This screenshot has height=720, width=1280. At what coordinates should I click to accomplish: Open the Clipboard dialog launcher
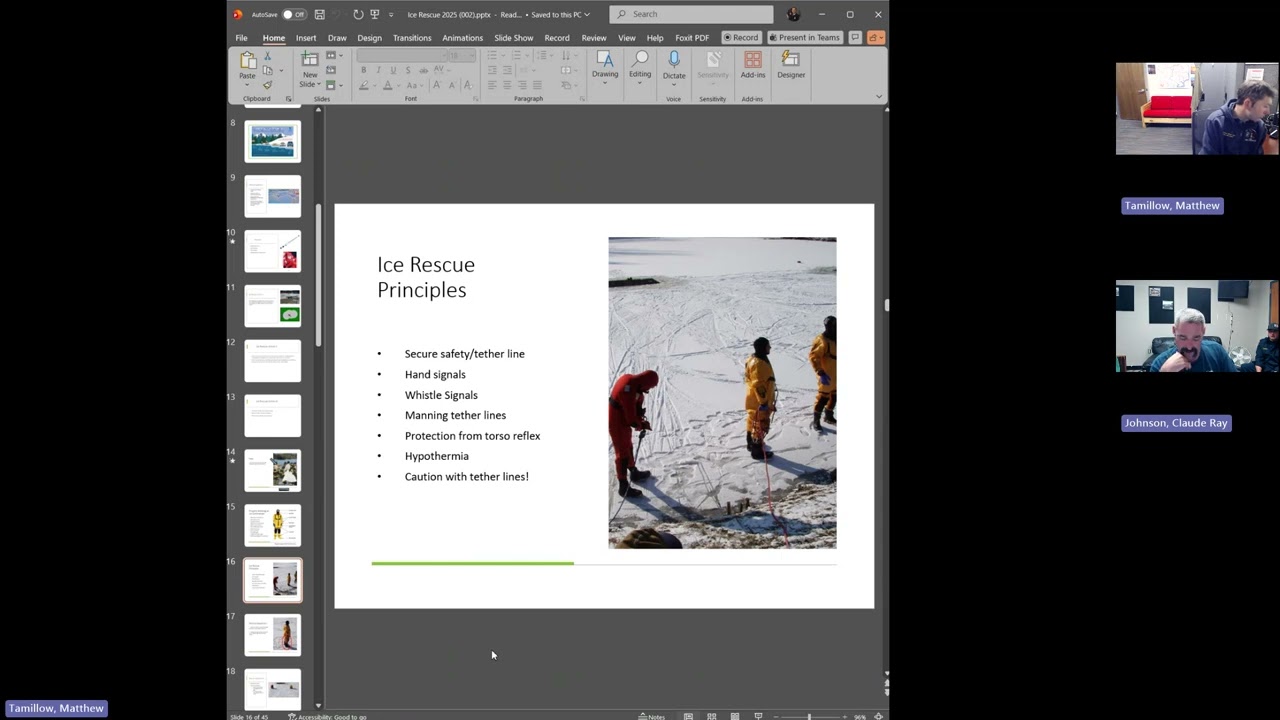coord(289,99)
